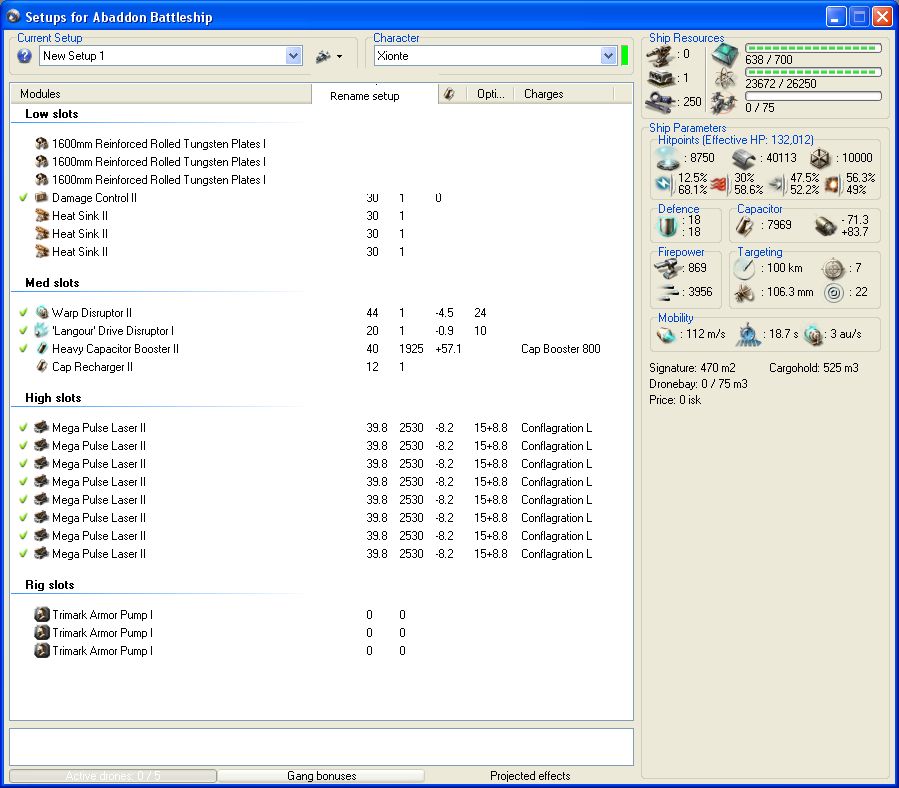Click the drone bandwidth 0 / 75 bar

pyautogui.click(x=813, y=96)
